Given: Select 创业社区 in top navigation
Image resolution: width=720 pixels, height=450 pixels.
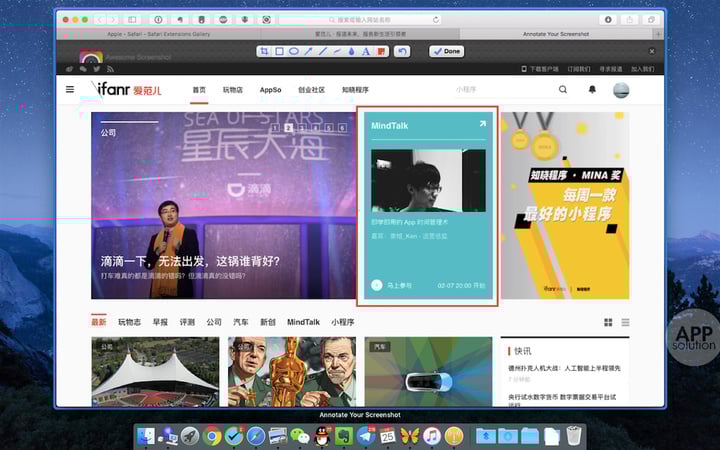Looking at the screenshot, I should (311, 90).
